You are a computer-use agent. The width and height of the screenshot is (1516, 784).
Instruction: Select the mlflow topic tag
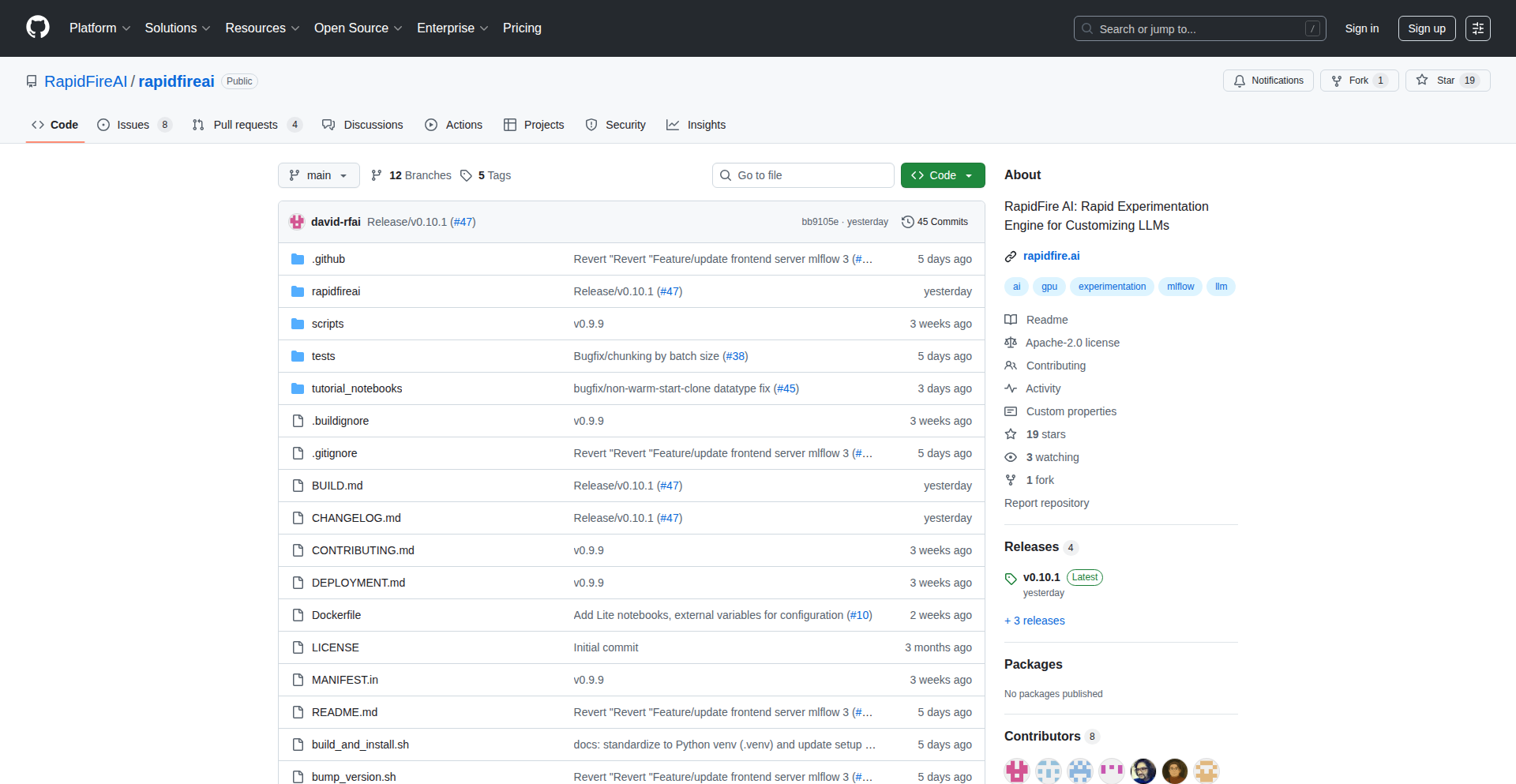click(1180, 287)
